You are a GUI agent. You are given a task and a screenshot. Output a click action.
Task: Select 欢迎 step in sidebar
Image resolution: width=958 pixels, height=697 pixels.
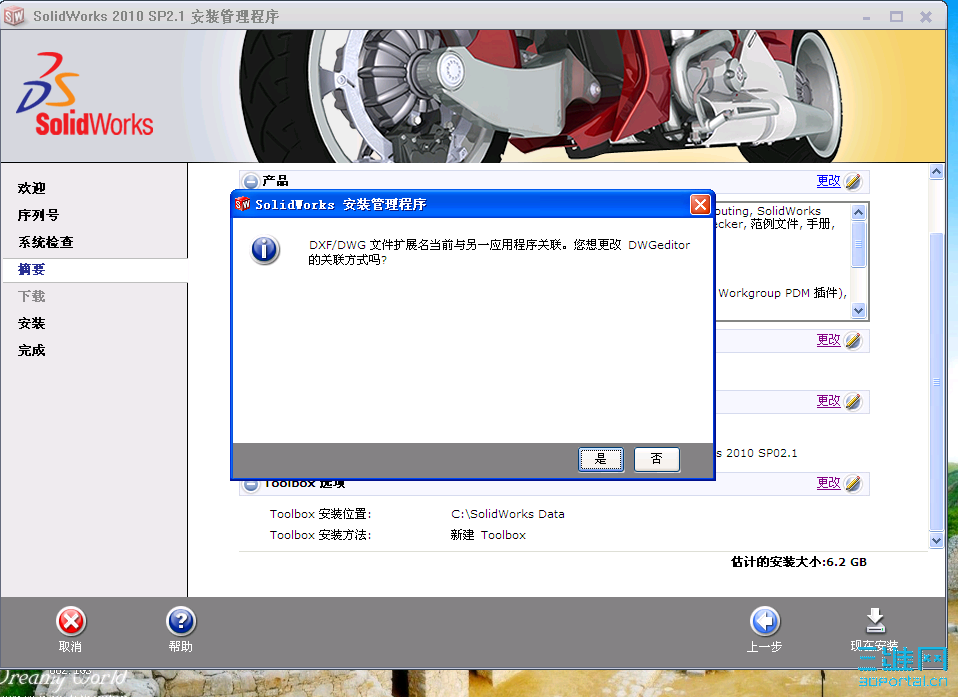[32, 188]
